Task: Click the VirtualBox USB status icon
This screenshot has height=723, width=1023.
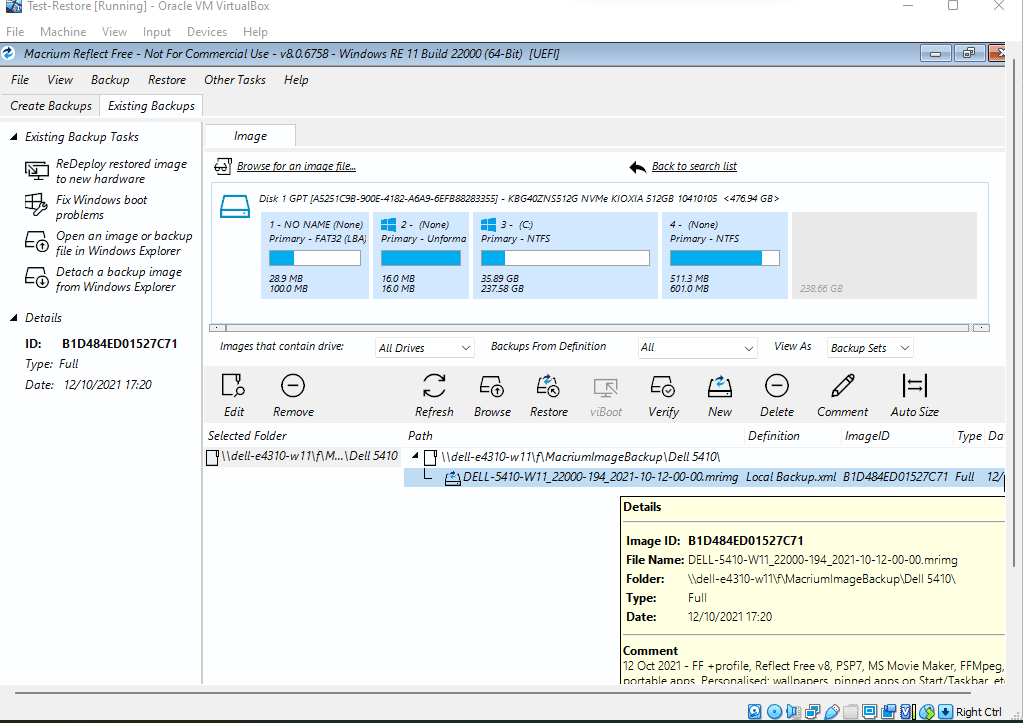Action: [x=832, y=712]
